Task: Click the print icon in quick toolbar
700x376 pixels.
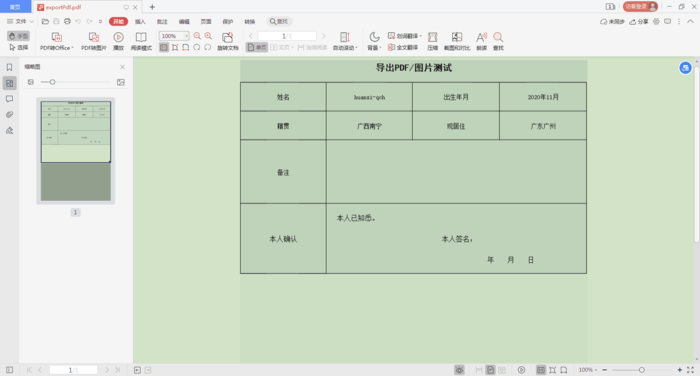Action: point(67,21)
